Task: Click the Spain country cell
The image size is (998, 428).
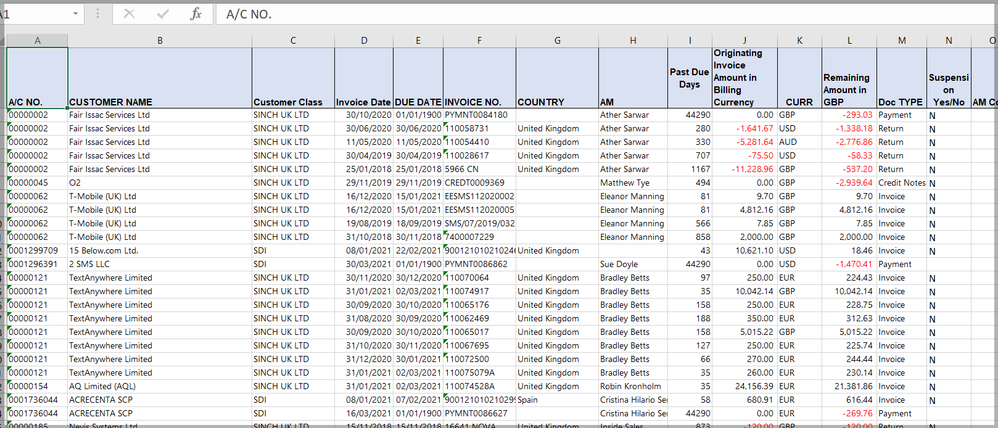Action: 557,399
